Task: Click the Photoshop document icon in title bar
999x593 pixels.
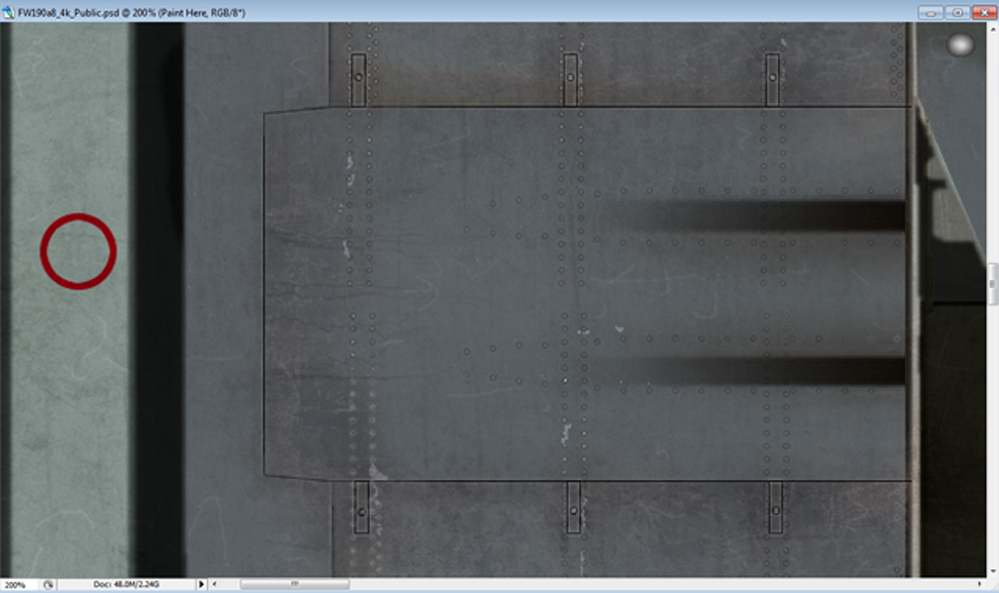Action: click(8, 12)
